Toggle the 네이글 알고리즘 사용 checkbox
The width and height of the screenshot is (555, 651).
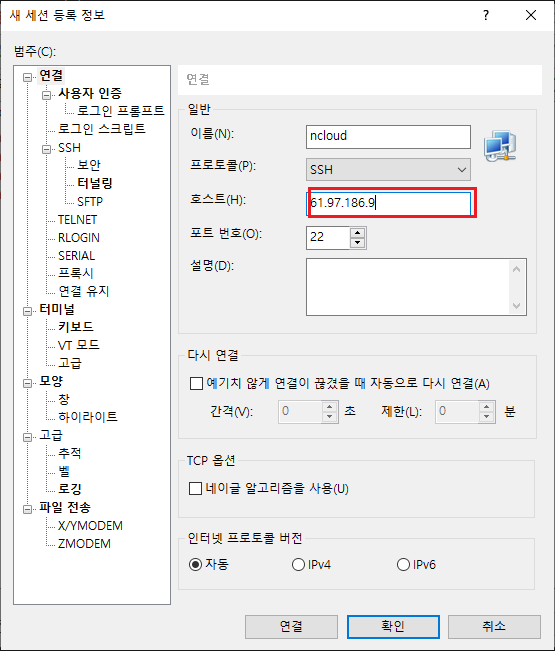196,488
